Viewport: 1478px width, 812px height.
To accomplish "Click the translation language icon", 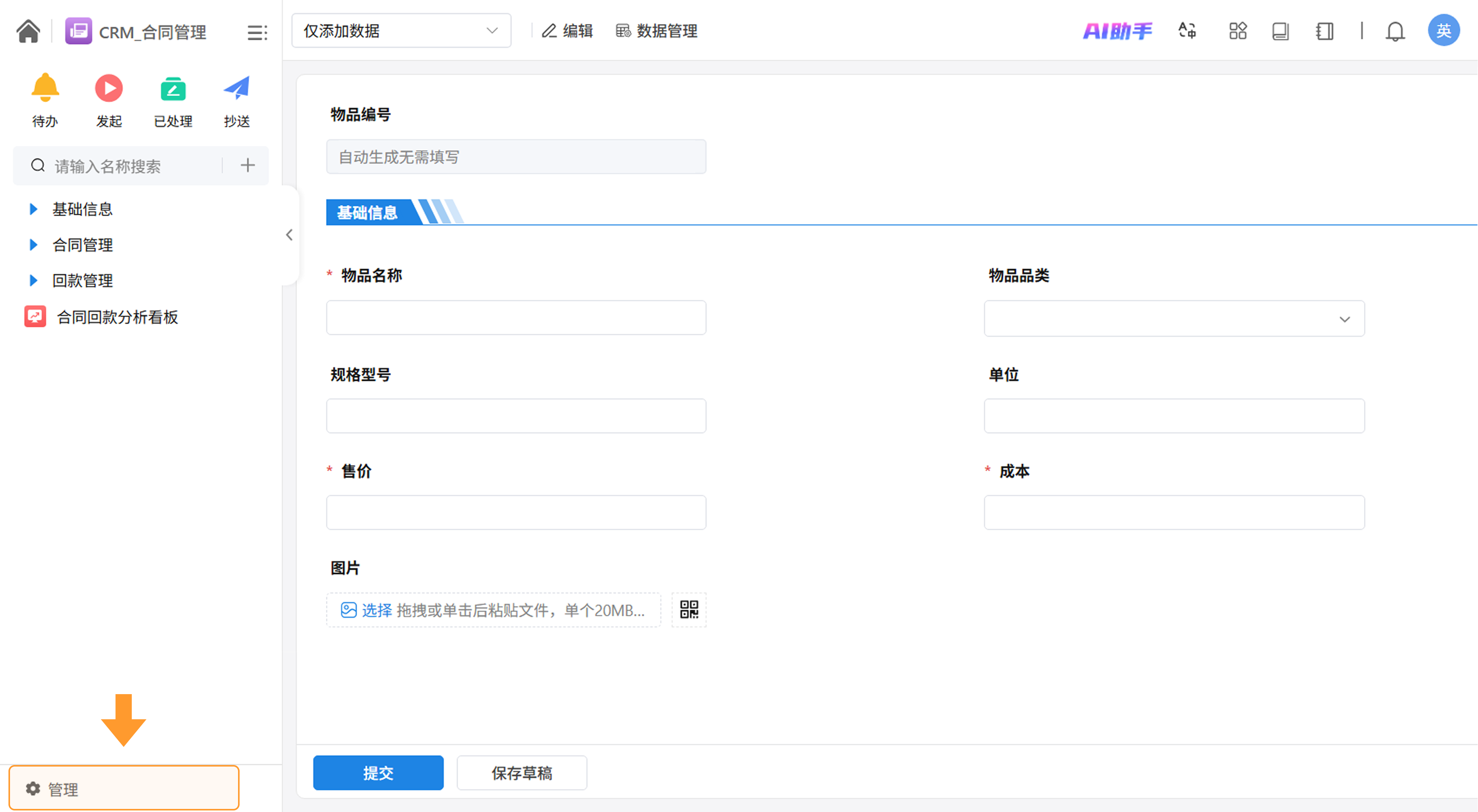I will pyautogui.click(x=1186, y=31).
